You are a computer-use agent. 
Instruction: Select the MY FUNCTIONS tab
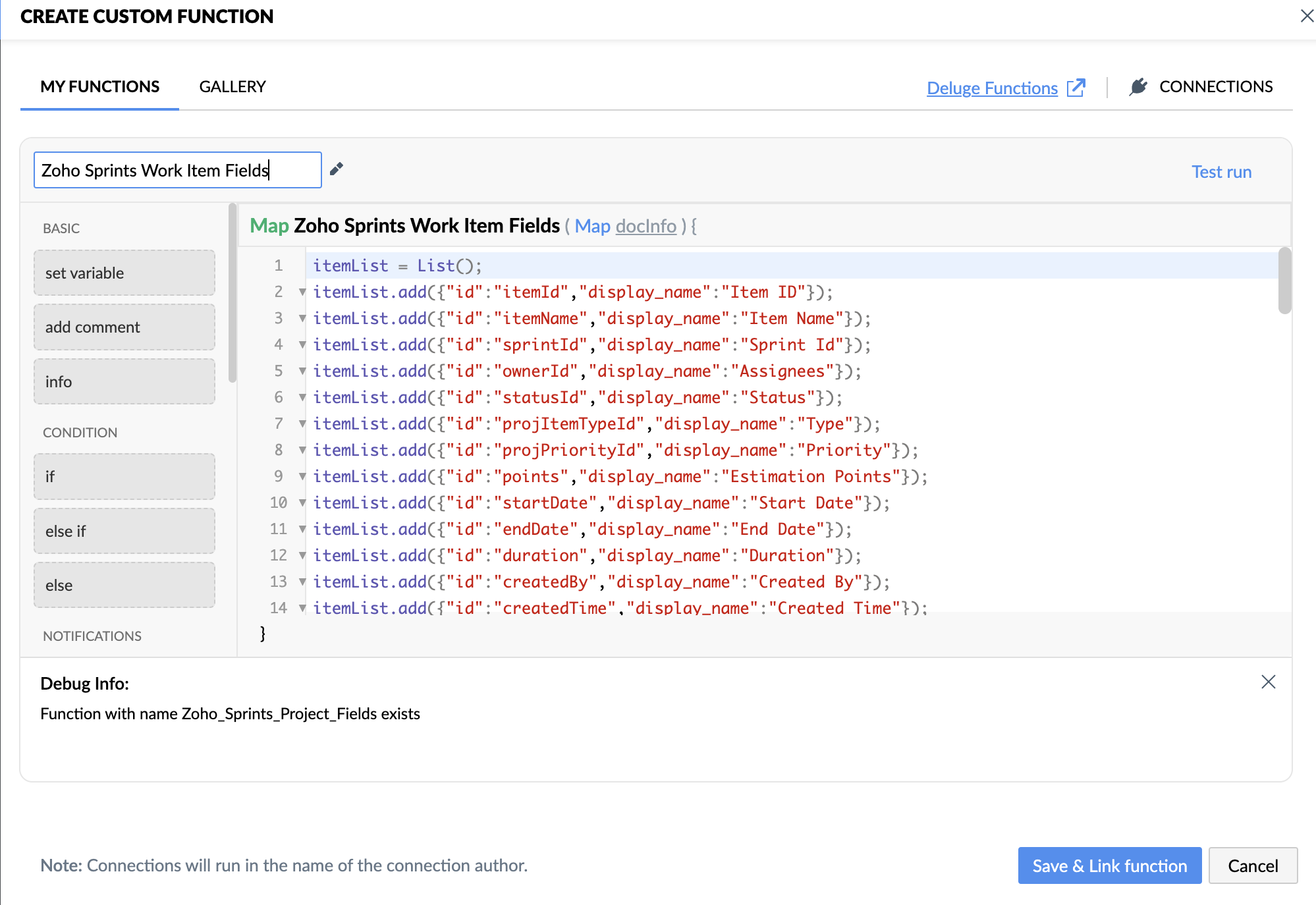(x=99, y=86)
